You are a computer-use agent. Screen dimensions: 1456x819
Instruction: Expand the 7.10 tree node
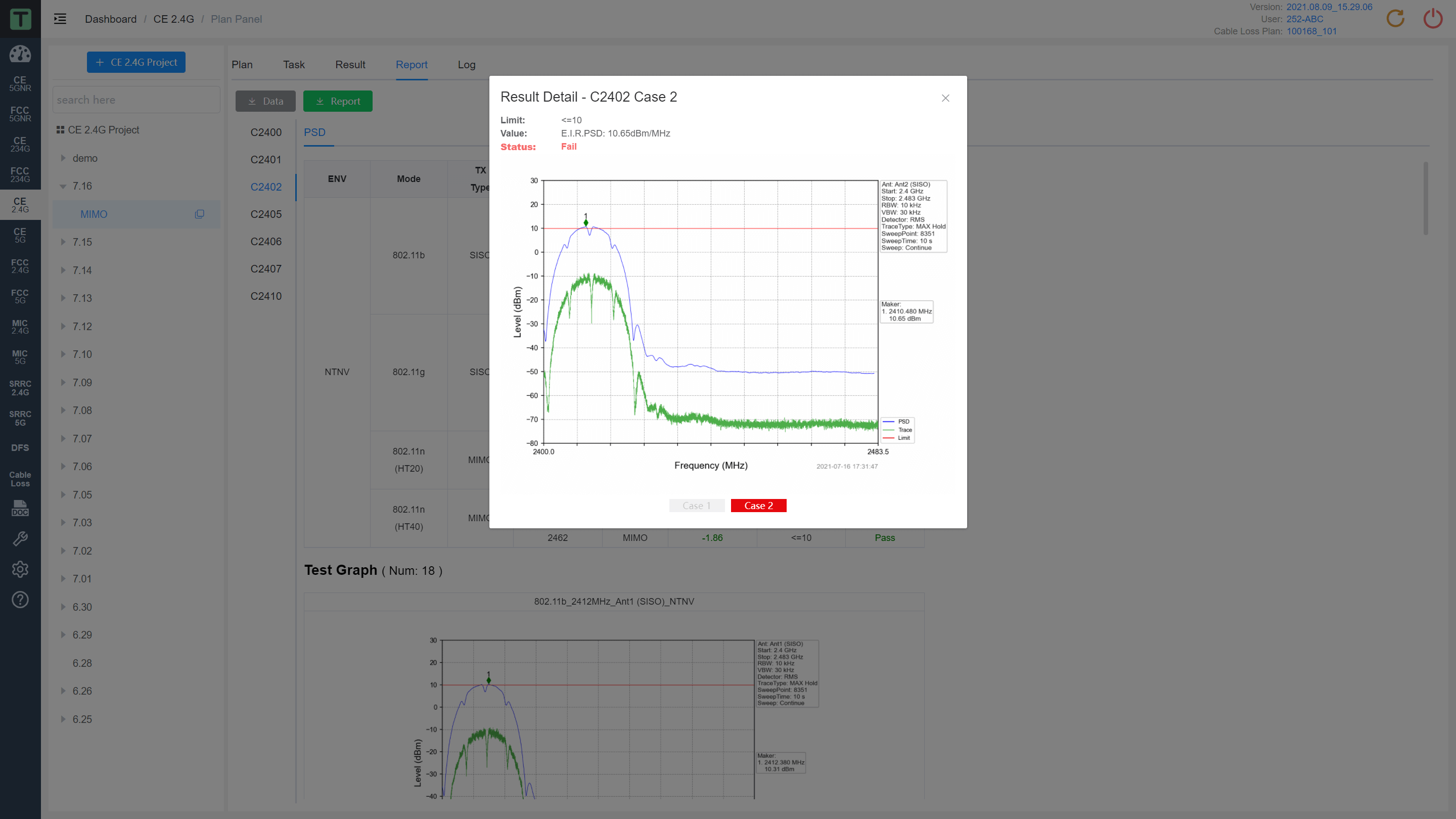63,354
